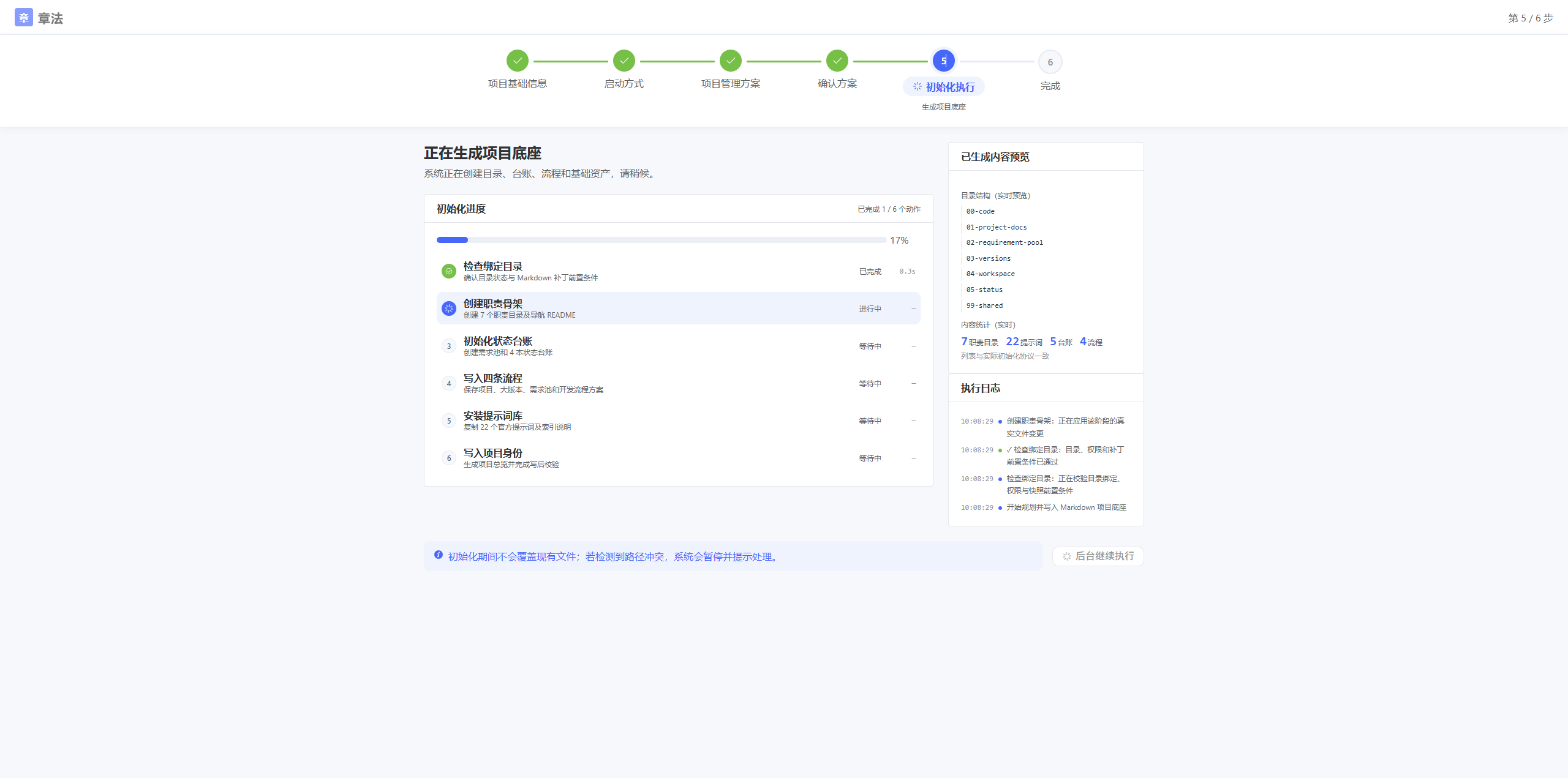
Task: Click the 02-requirement-pool directory entry
Action: (1005, 242)
